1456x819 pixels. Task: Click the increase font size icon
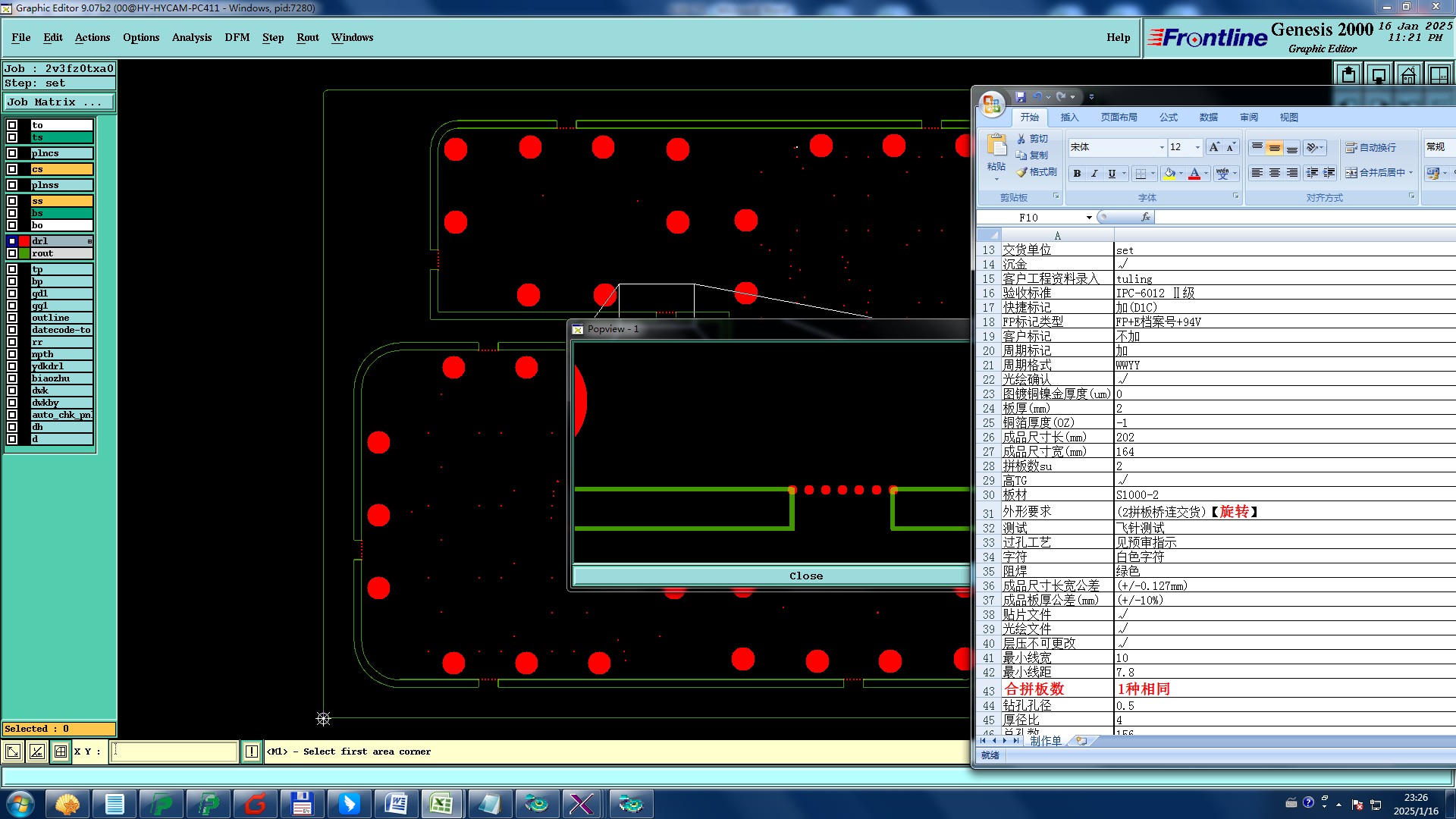[x=1214, y=147]
